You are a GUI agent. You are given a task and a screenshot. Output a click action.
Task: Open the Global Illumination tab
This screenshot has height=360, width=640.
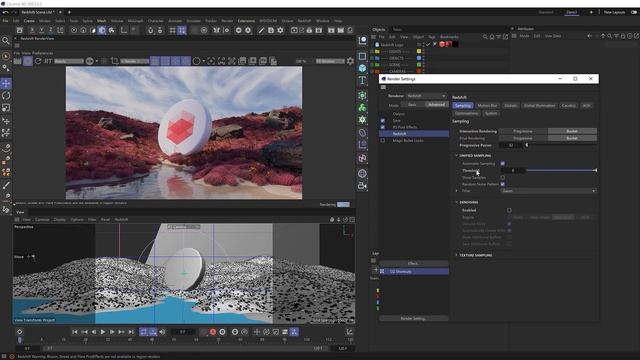coord(539,106)
